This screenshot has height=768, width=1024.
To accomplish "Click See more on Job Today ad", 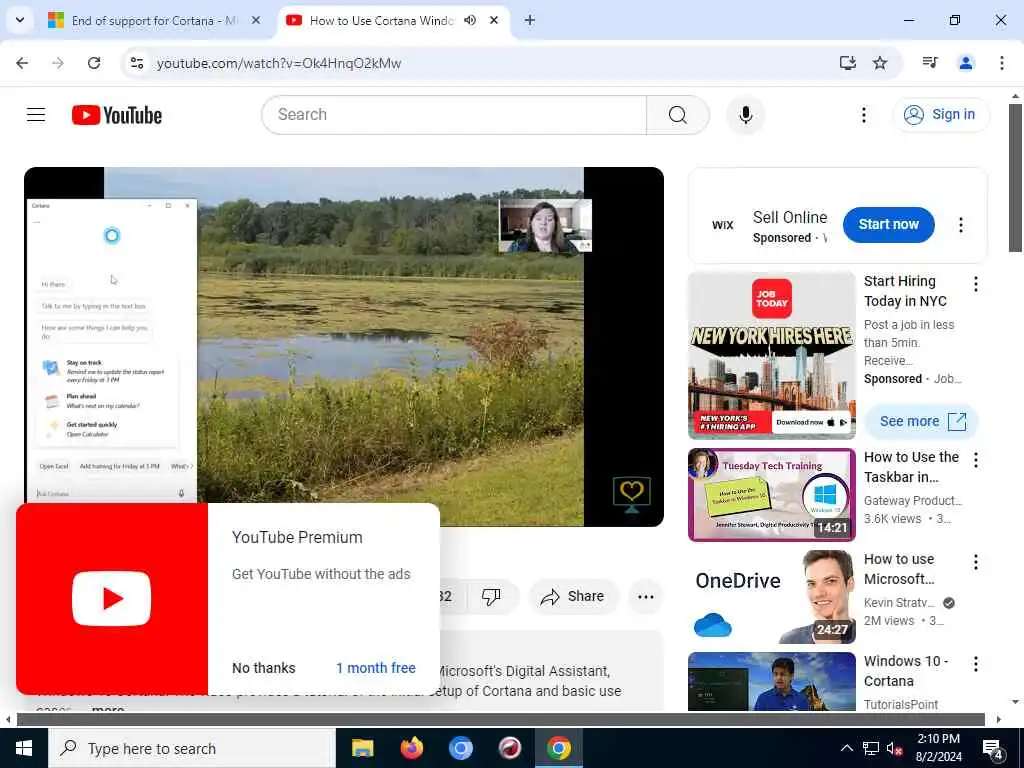I will (921, 421).
